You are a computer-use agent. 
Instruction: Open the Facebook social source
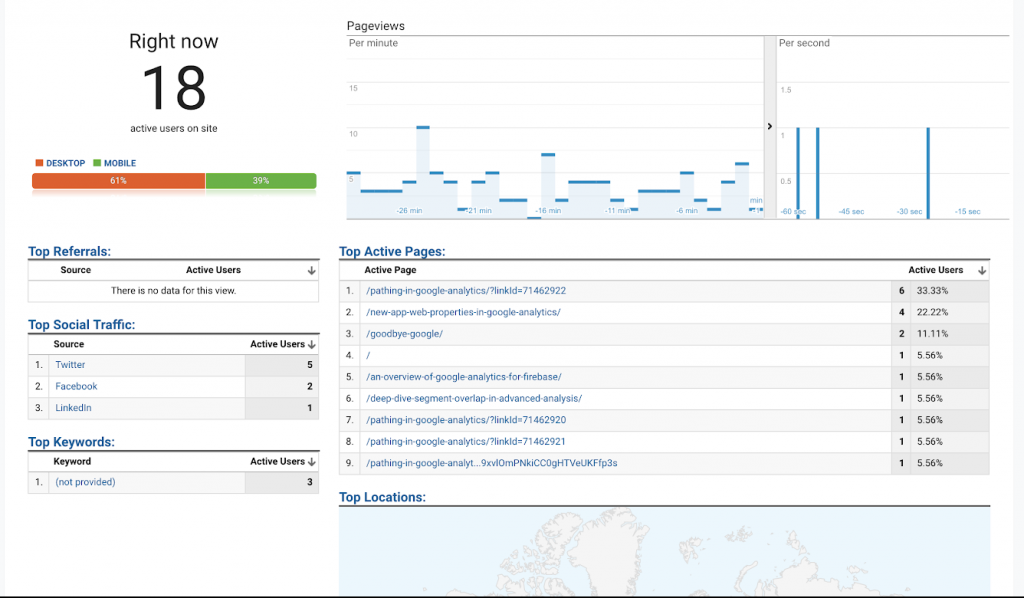click(76, 386)
